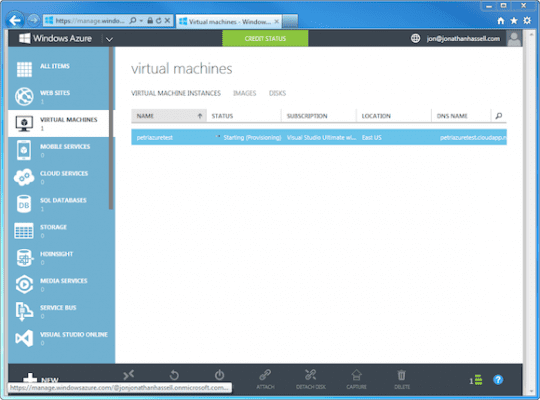Open browser Favorites star
This screenshot has width=540, height=400.
(x=514, y=21)
